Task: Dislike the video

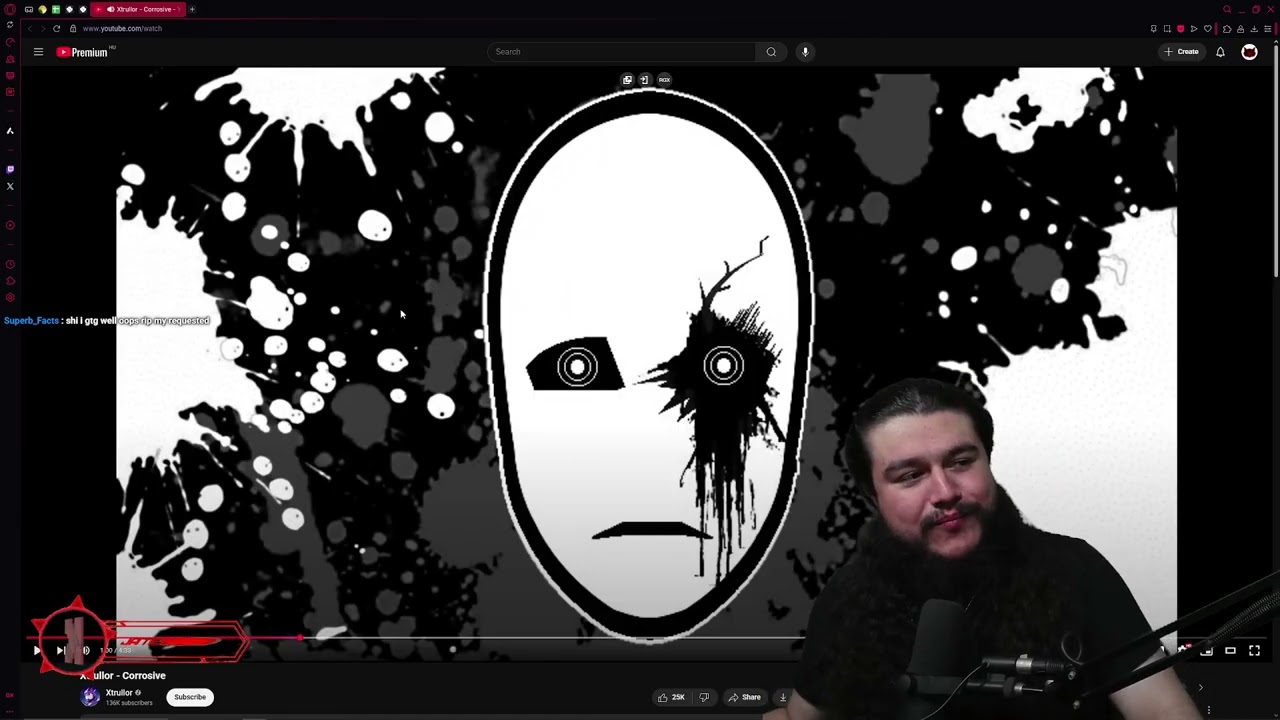Action: [704, 697]
